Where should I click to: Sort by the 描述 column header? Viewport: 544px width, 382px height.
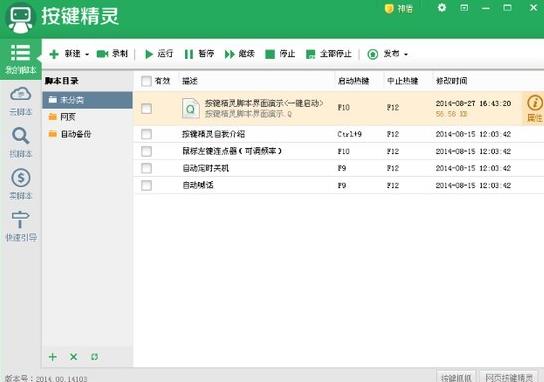pyautogui.click(x=190, y=81)
